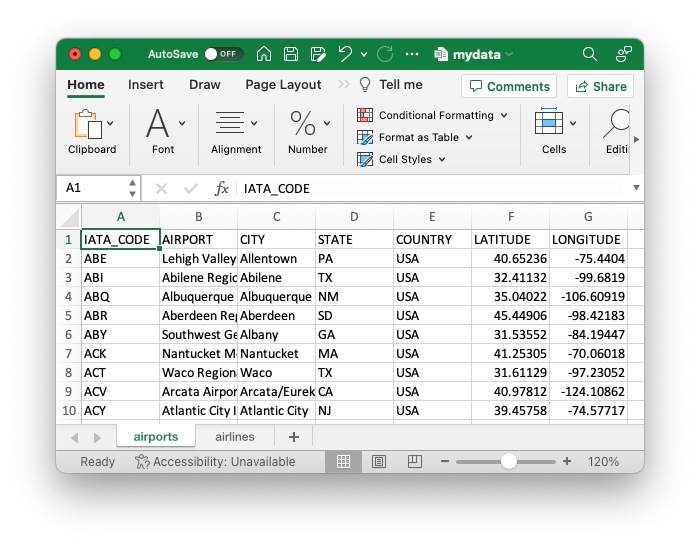
Task: Click the Conditional Formatting icon
Action: coord(365,115)
